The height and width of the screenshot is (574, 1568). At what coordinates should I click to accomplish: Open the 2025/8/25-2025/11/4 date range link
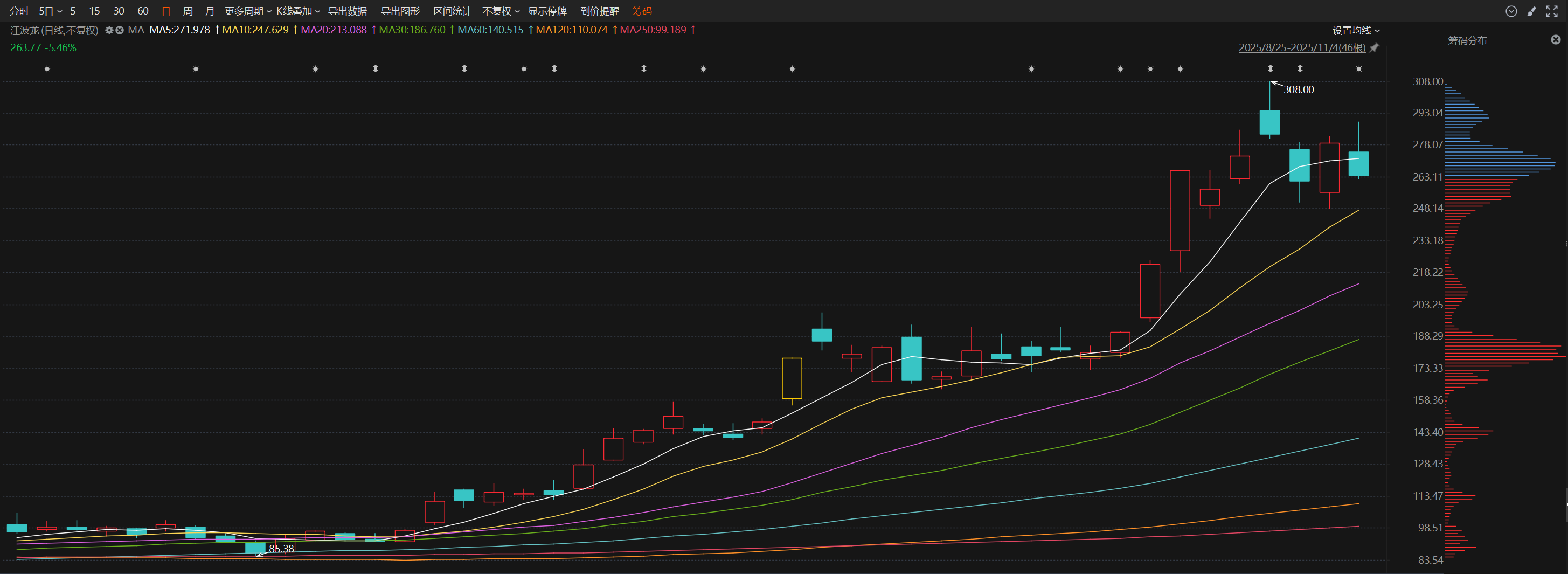point(1301,47)
